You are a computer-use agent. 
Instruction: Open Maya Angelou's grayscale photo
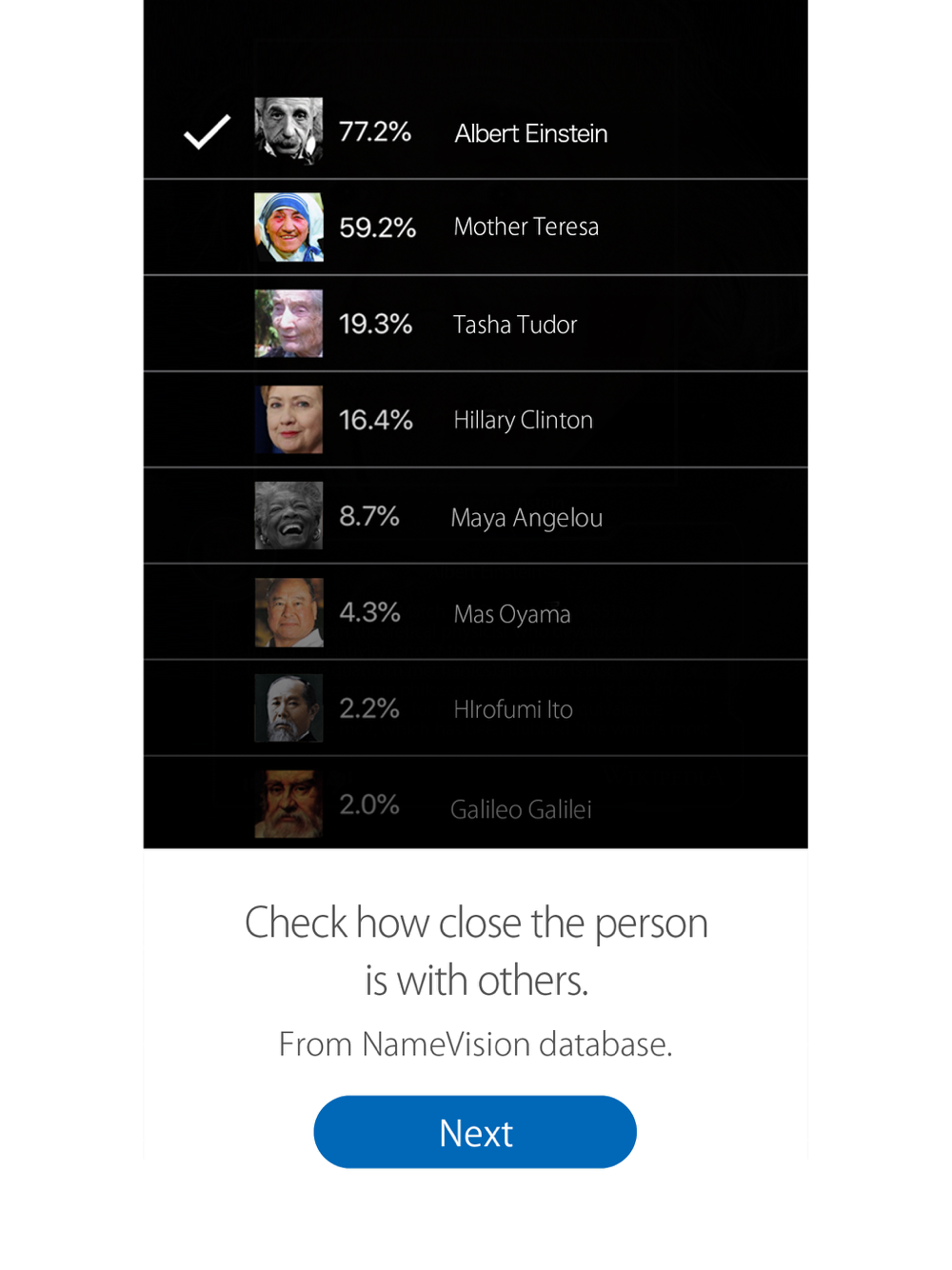tap(288, 516)
